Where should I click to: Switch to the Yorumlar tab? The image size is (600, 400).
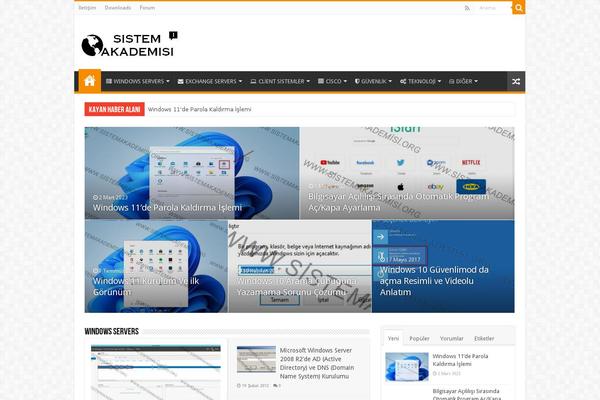tap(452, 338)
